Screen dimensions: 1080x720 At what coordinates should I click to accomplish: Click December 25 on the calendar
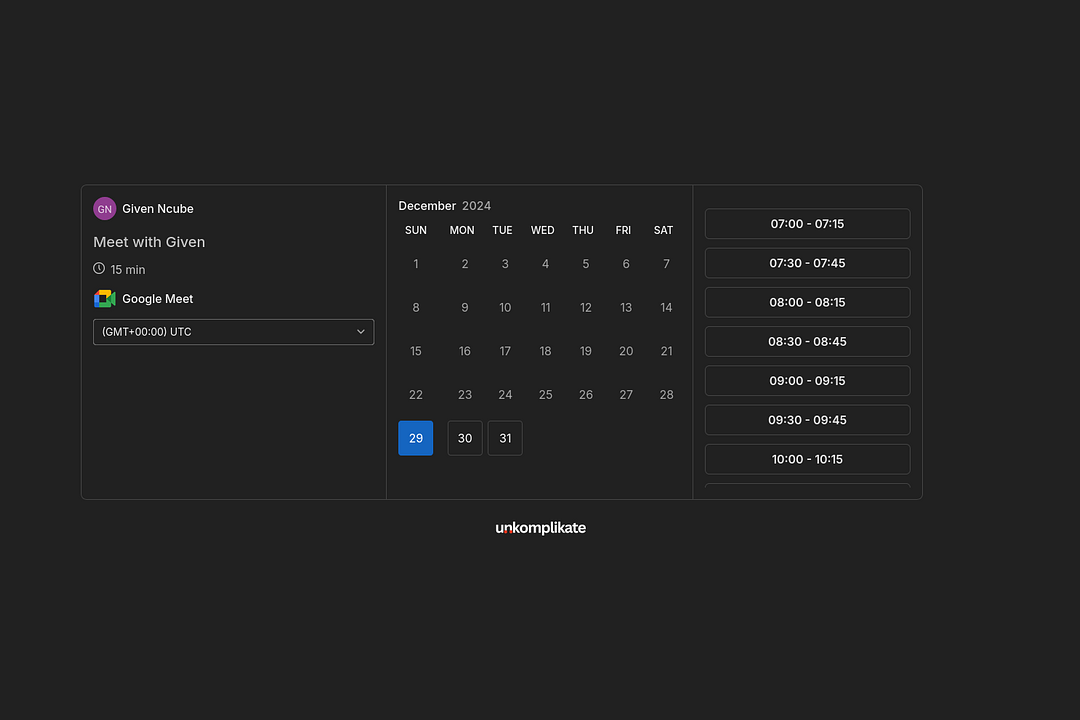[545, 395]
